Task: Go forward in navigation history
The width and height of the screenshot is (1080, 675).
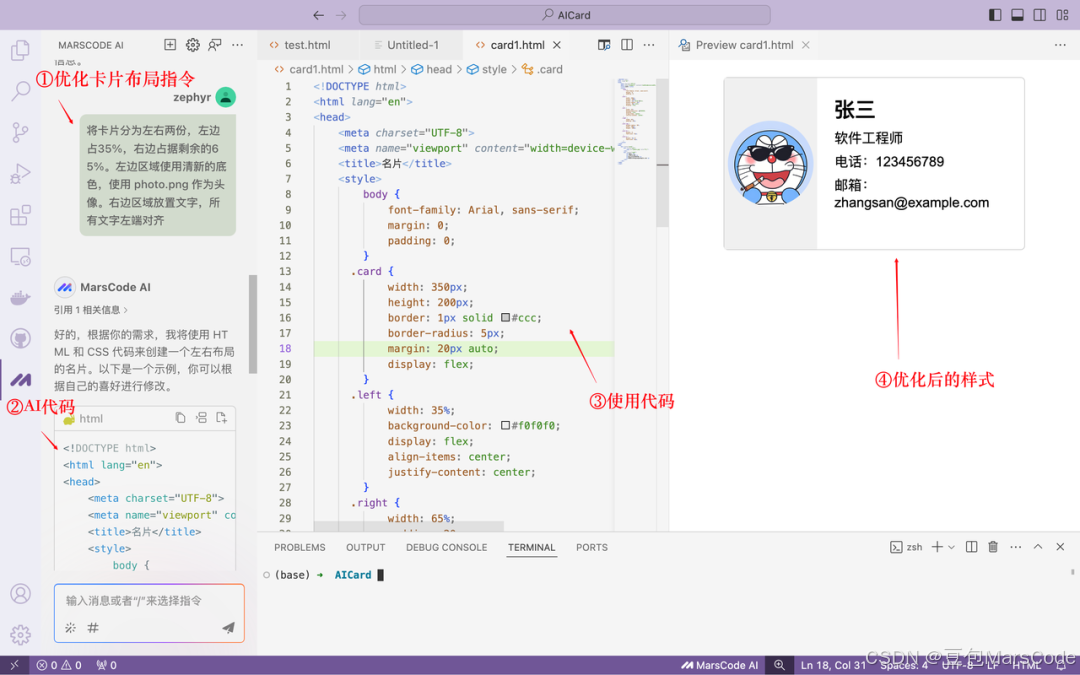Action: pos(341,15)
